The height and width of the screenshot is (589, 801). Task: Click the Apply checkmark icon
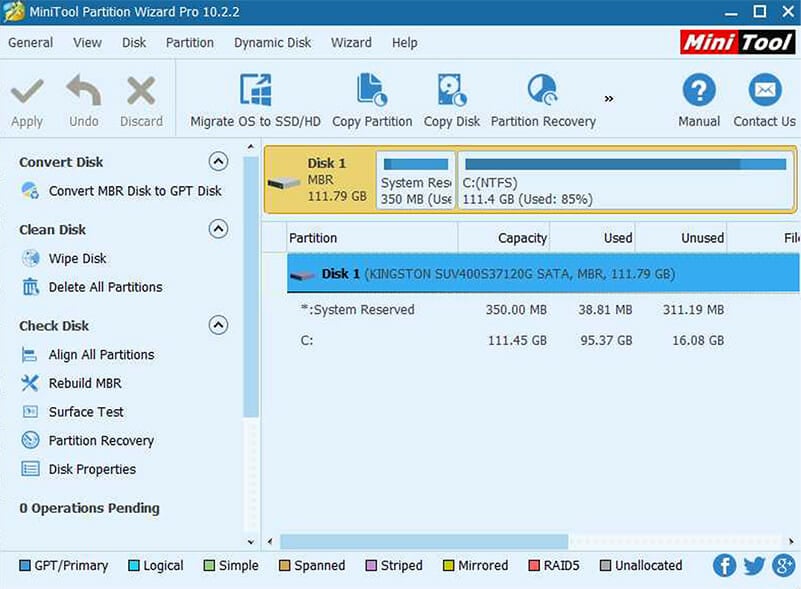tap(27, 91)
